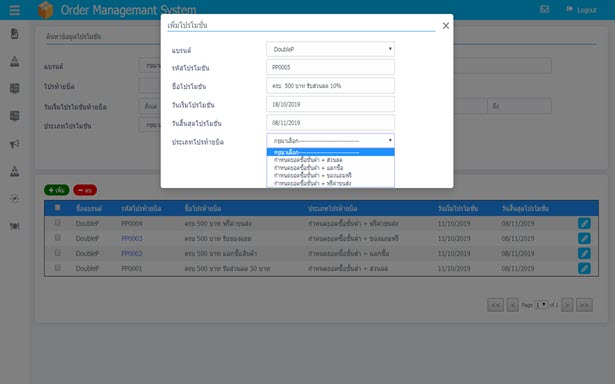Go to first page with << button
The image size is (615, 384).
coord(495,305)
